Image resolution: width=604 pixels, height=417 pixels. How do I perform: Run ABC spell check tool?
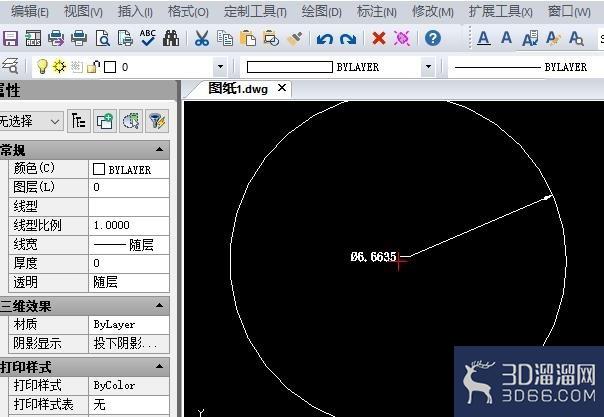[x=148, y=38]
